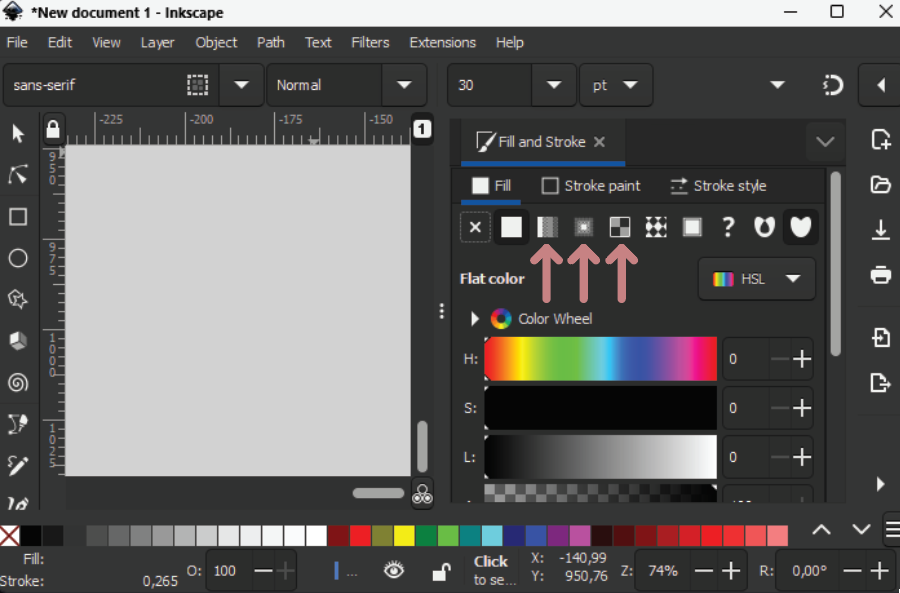Expand the Color Wheel section
900x593 pixels.
point(475,319)
